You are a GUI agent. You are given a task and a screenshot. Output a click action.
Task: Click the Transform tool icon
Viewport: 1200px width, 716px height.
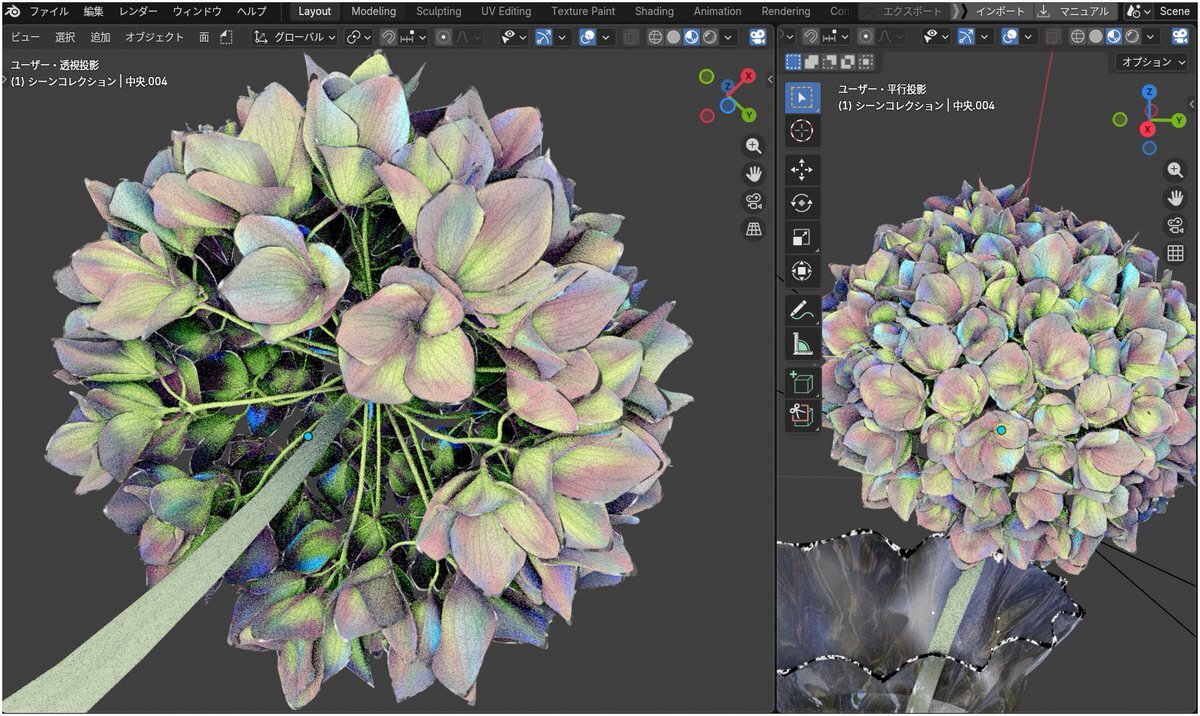[x=802, y=270]
